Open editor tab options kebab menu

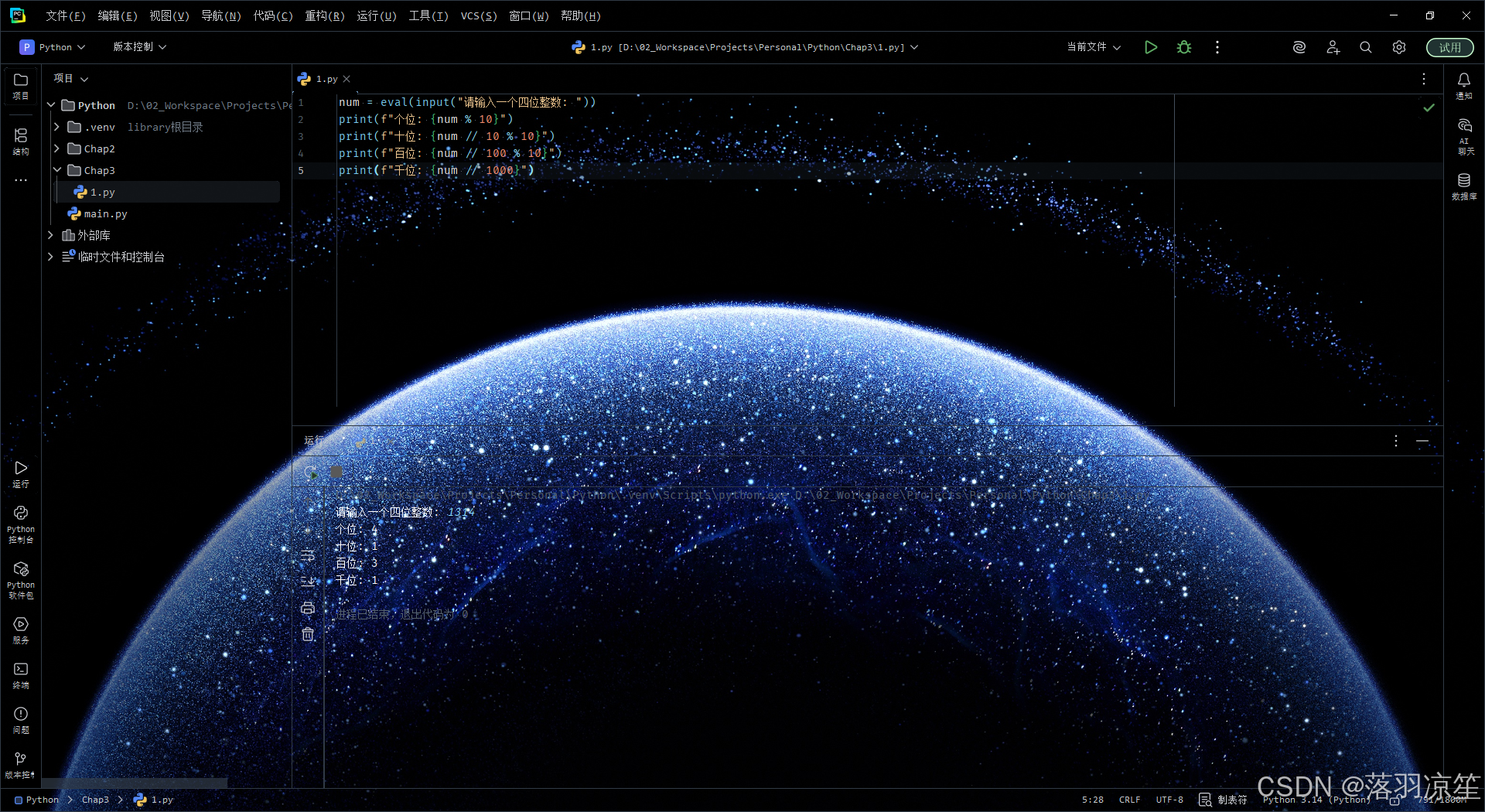coord(1424,79)
